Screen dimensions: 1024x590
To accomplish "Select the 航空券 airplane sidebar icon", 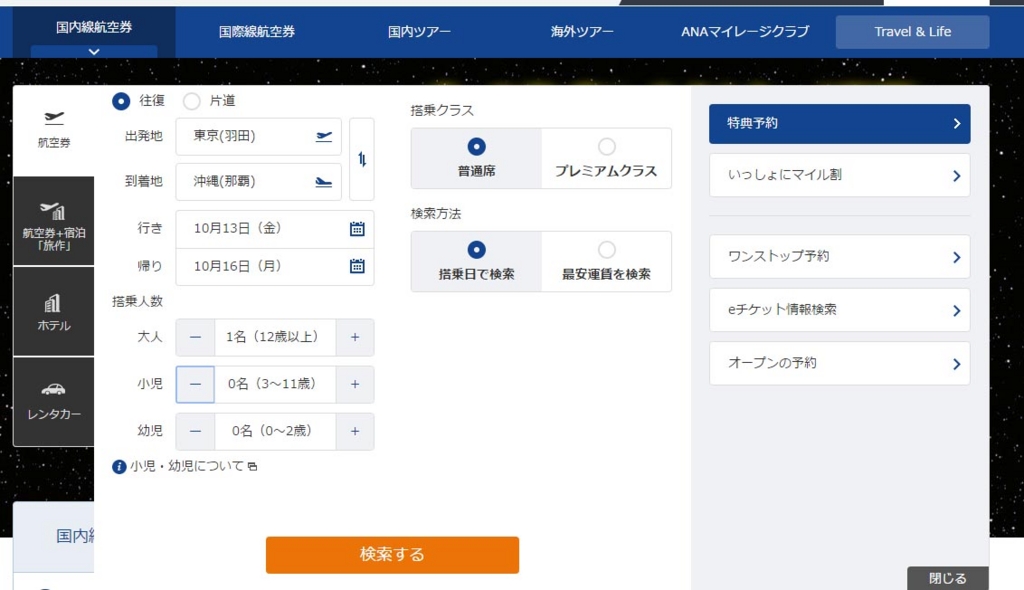I will click(x=54, y=118).
